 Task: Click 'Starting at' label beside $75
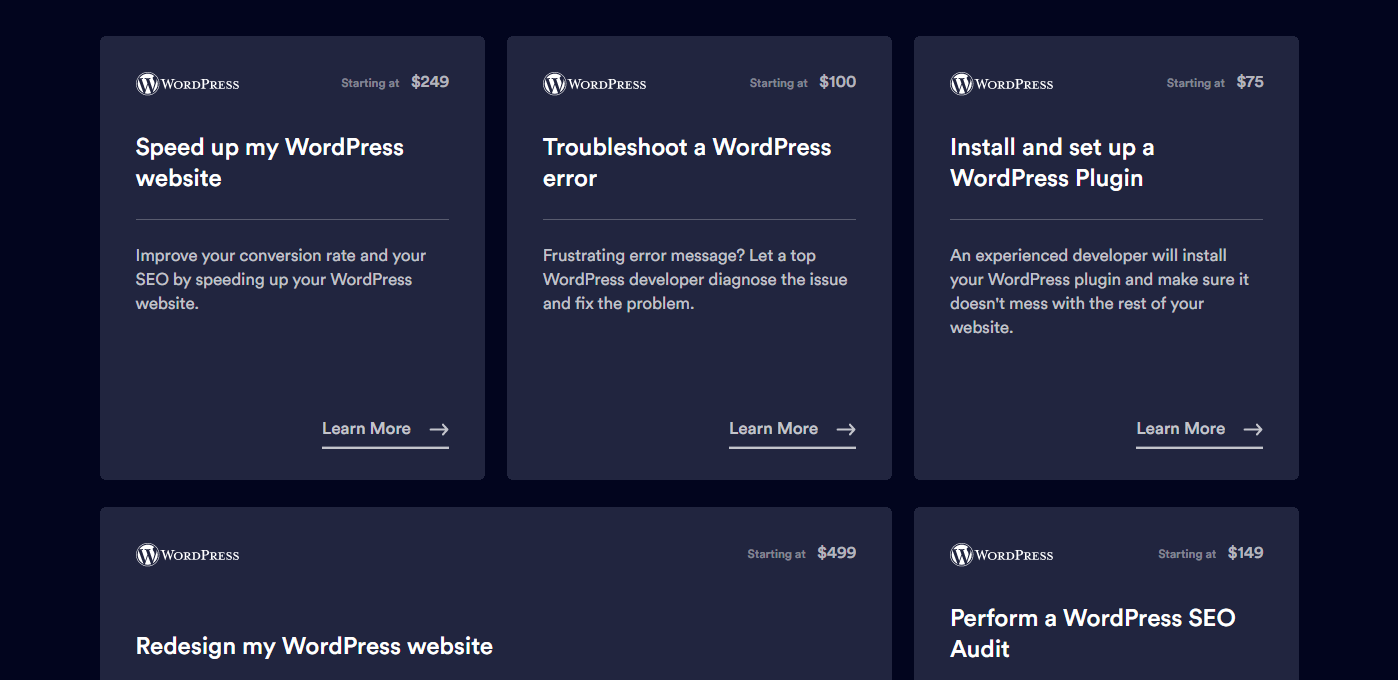pyautogui.click(x=1196, y=83)
